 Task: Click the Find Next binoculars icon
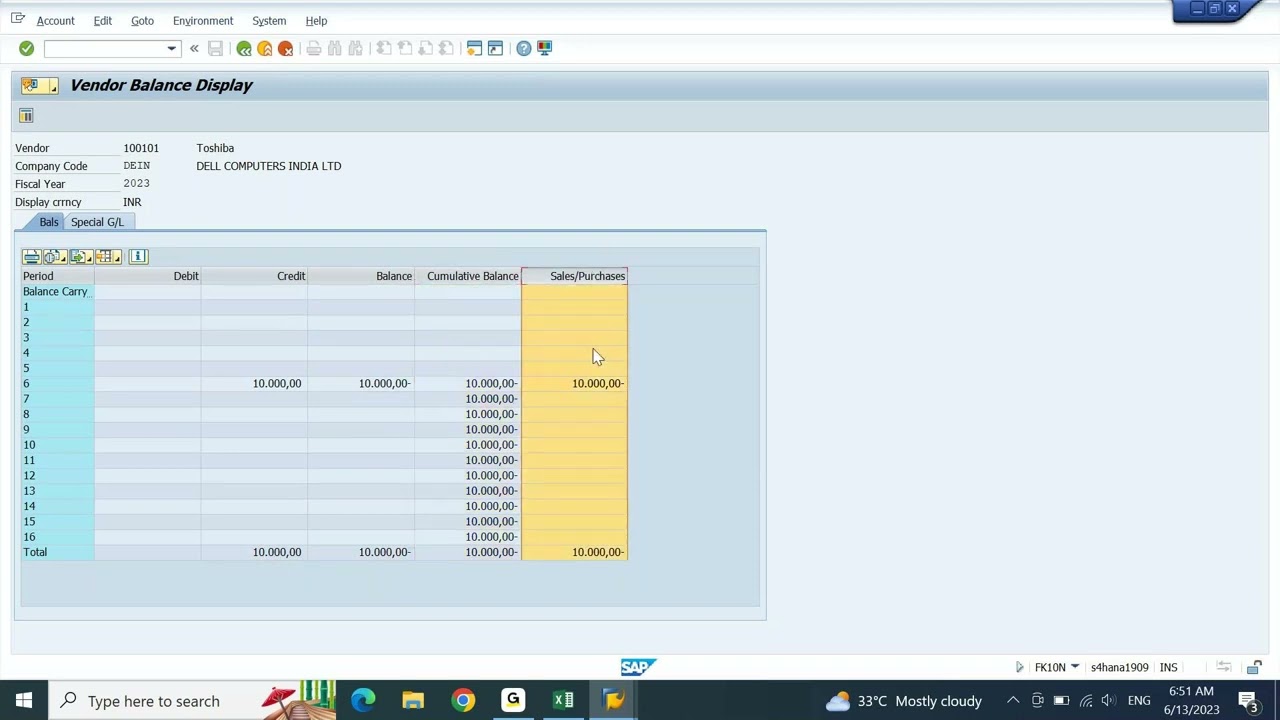(355, 48)
